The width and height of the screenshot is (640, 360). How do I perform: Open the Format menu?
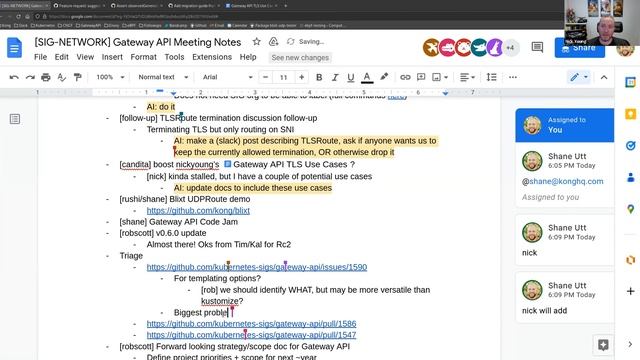pyautogui.click(x=143, y=57)
